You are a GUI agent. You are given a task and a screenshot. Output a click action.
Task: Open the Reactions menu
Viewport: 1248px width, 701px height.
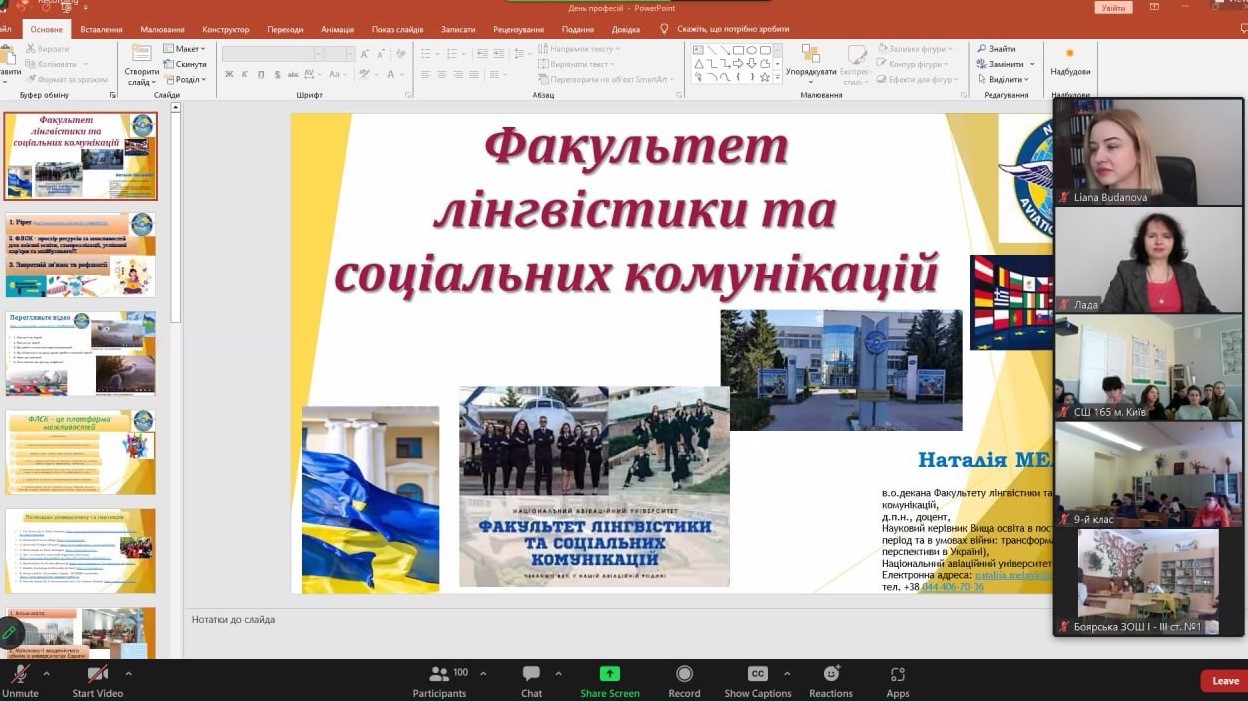[x=830, y=675]
